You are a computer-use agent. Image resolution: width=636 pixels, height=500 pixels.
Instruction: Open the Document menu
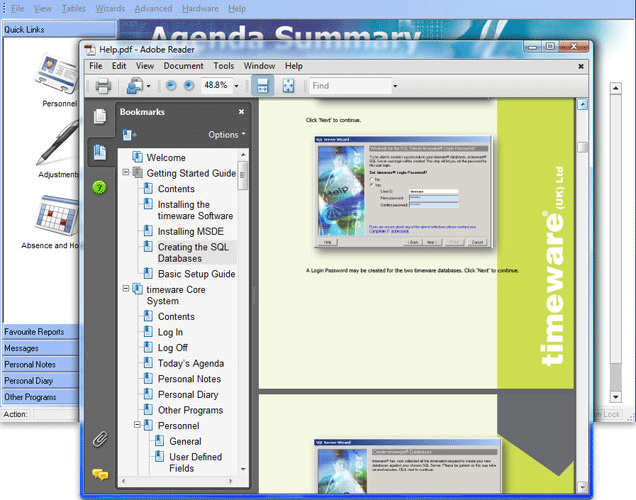click(183, 66)
